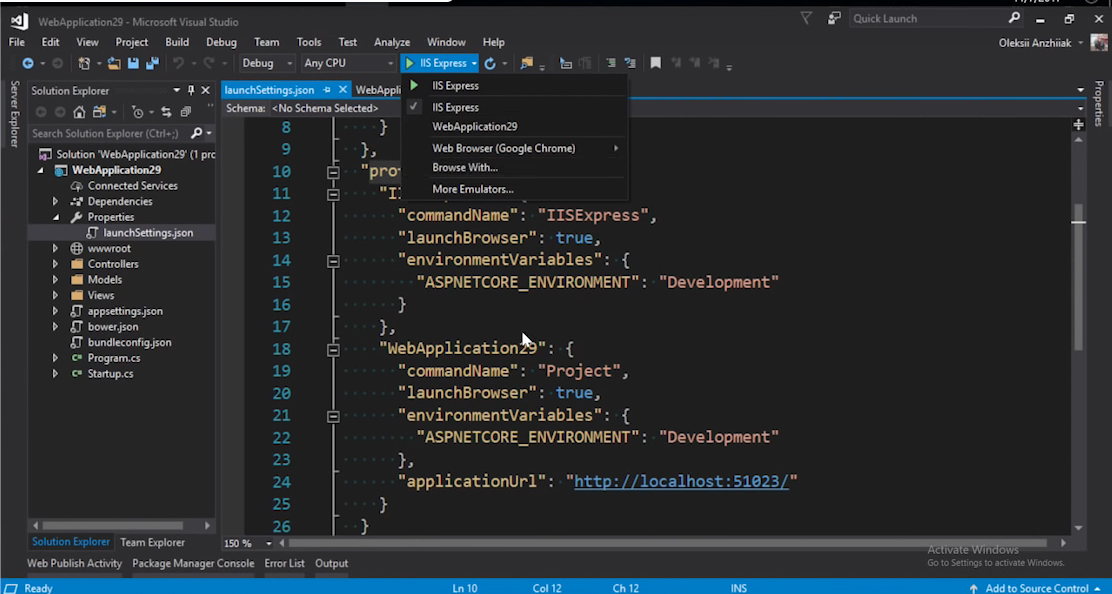The height and width of the screenshot is (594, 1112).
Task: Collapse the environmentVariables block at line 14
Action: point(333,260)
